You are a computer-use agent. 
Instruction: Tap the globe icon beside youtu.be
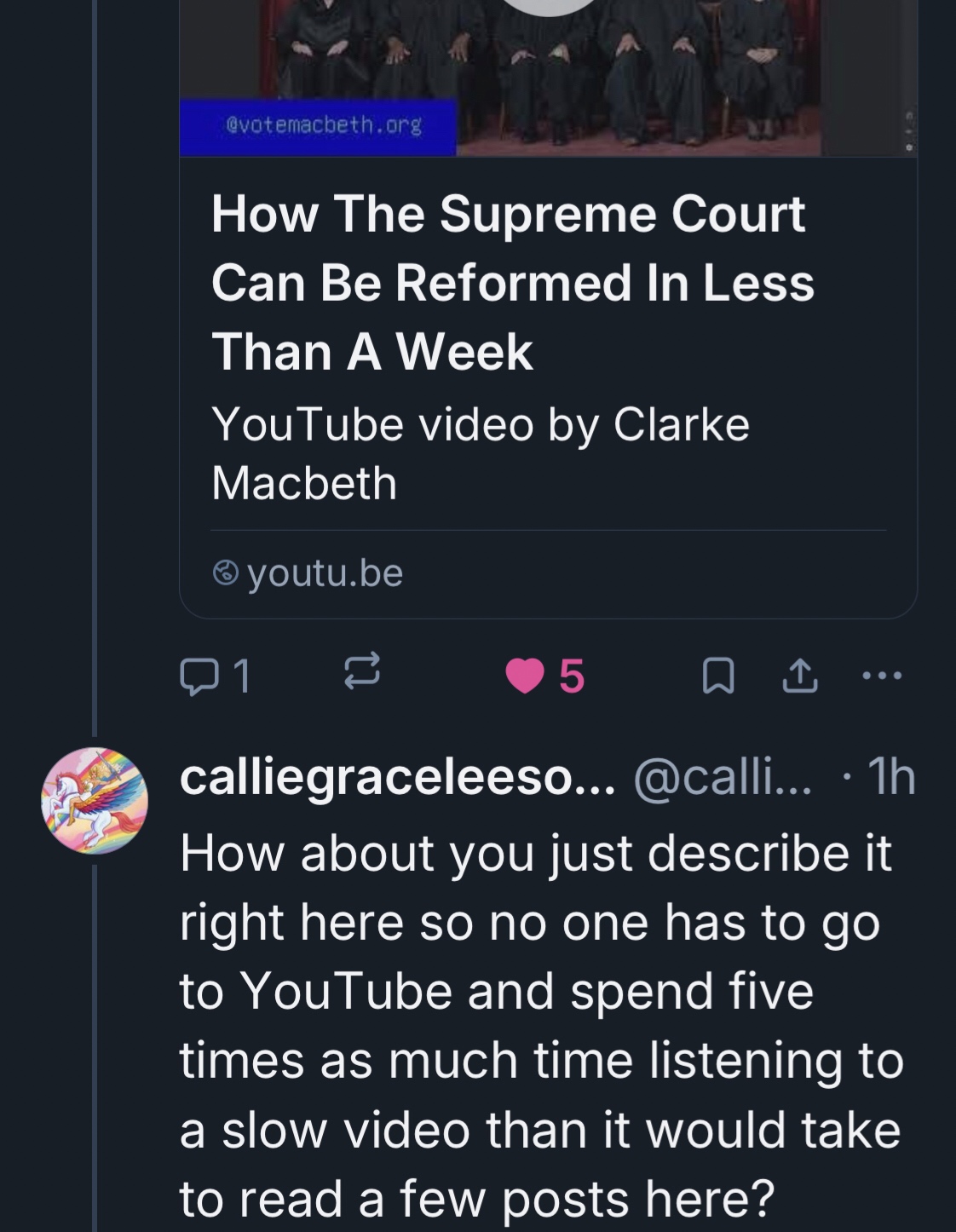pos(225,573)
